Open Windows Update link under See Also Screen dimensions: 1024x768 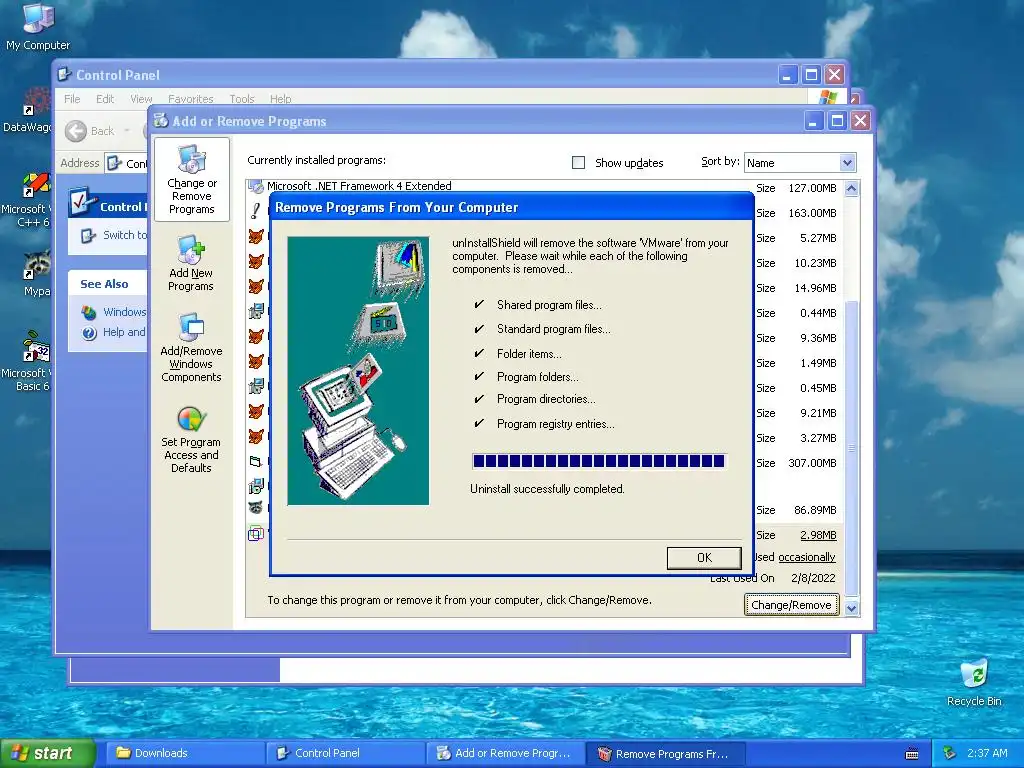[x=114, y=312]
